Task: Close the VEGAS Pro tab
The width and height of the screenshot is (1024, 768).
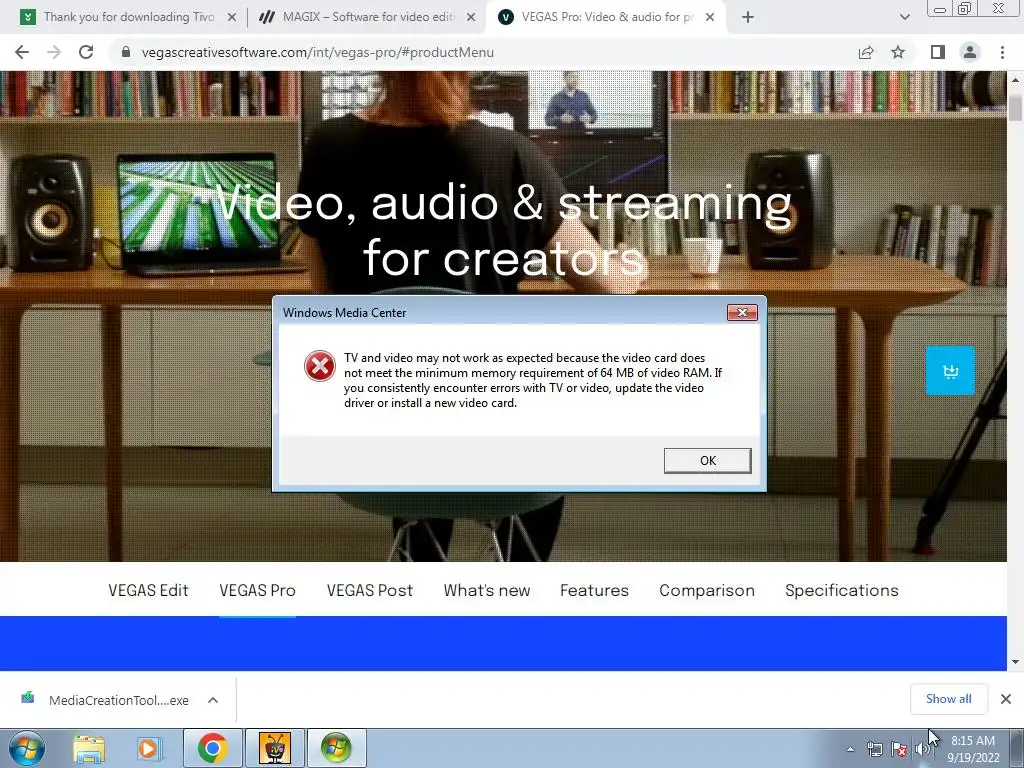Action: [710, 18]
